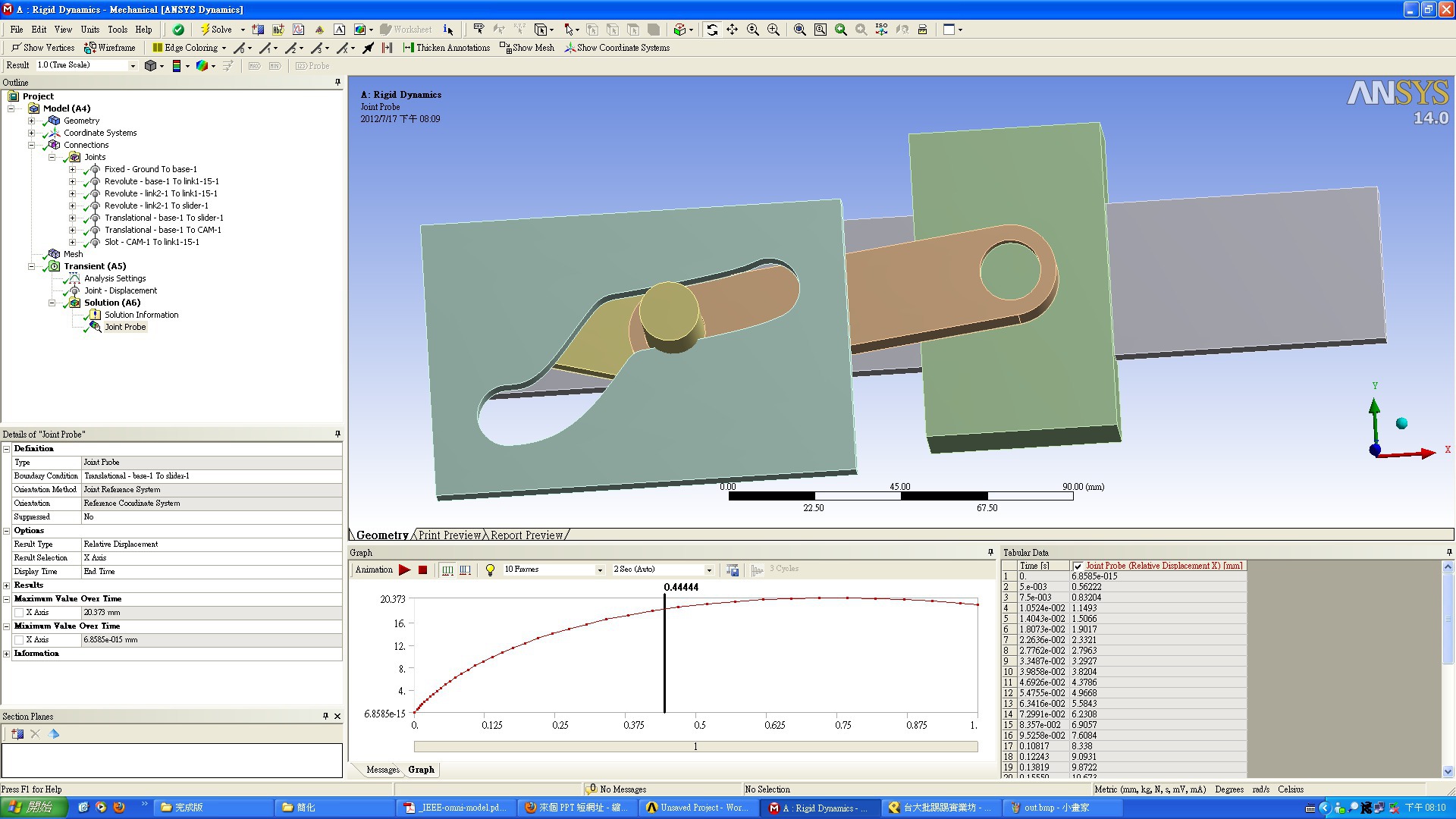Click the Show Mesh toolbar button
This screenshot has height=819, width=1456.
click(527, 48)
